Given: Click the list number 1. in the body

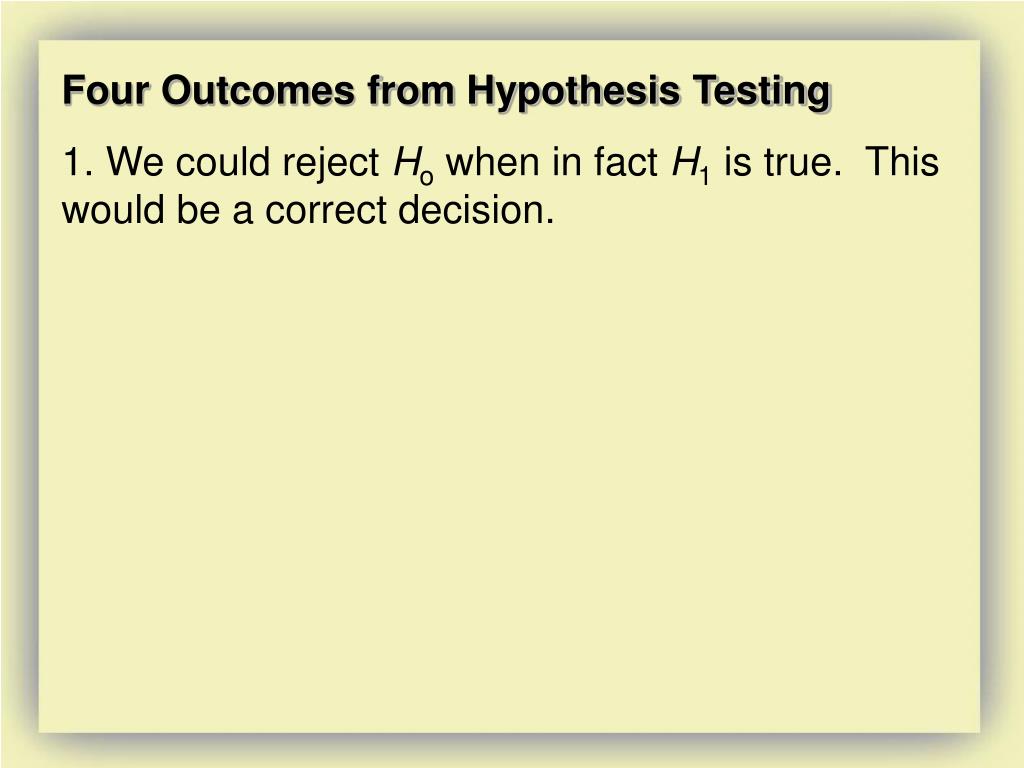Looking at the screenshot, I should [78, 162].
